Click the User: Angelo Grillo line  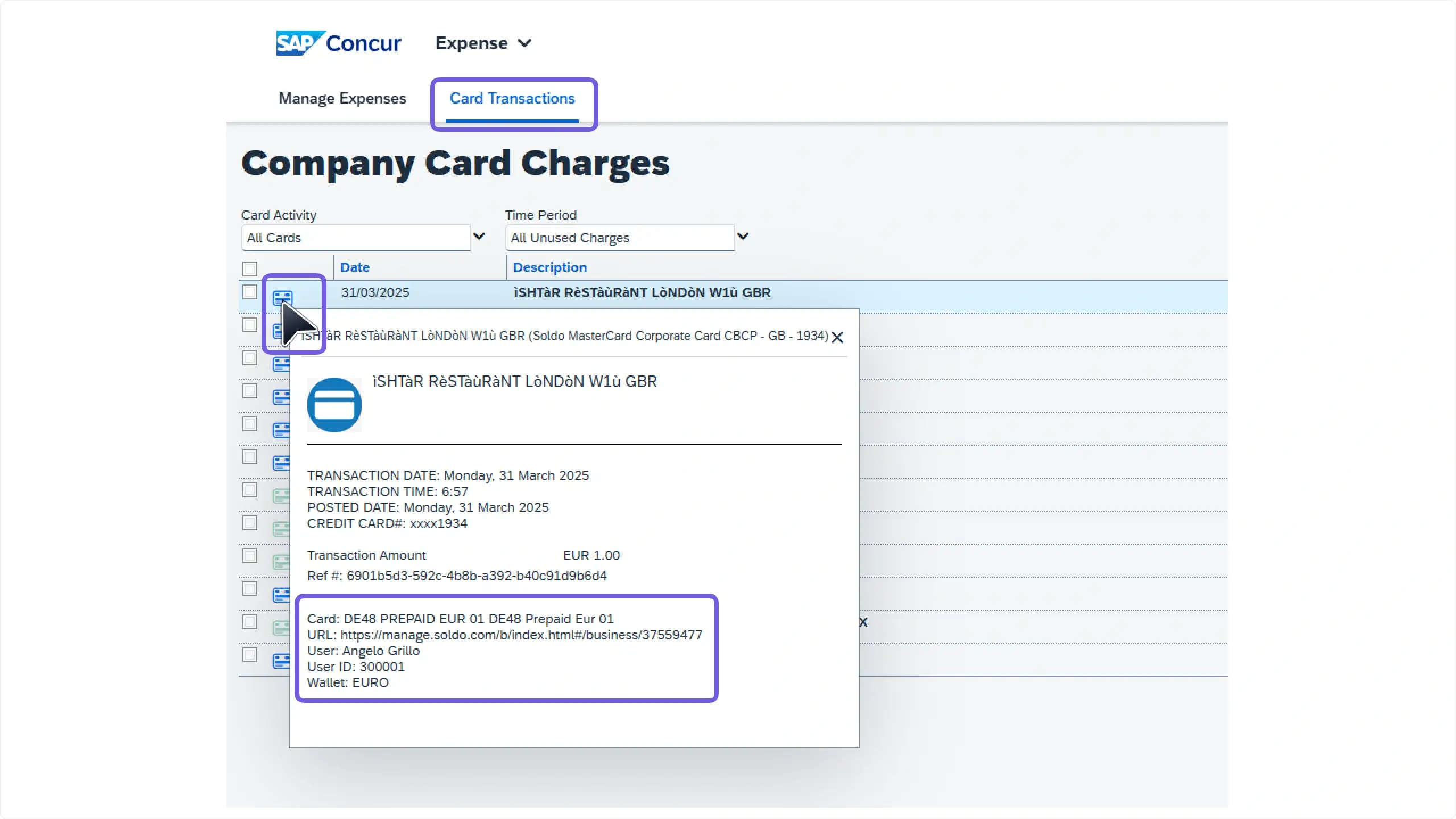363,651
